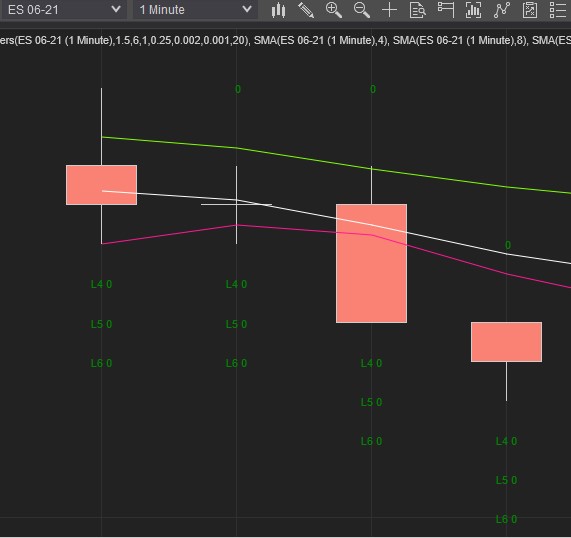Image resolution: width=571 pixels, height=538 pixels.
Task: Click the red candle with long lower wick
Action: (506, 342)
